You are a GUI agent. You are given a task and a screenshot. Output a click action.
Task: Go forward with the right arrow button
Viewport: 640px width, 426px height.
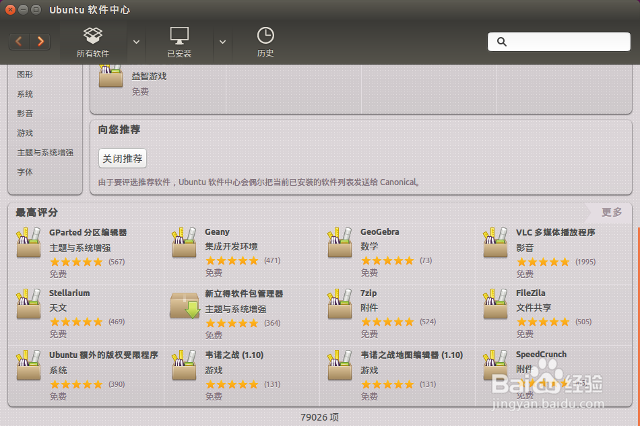tap(40, 42)
